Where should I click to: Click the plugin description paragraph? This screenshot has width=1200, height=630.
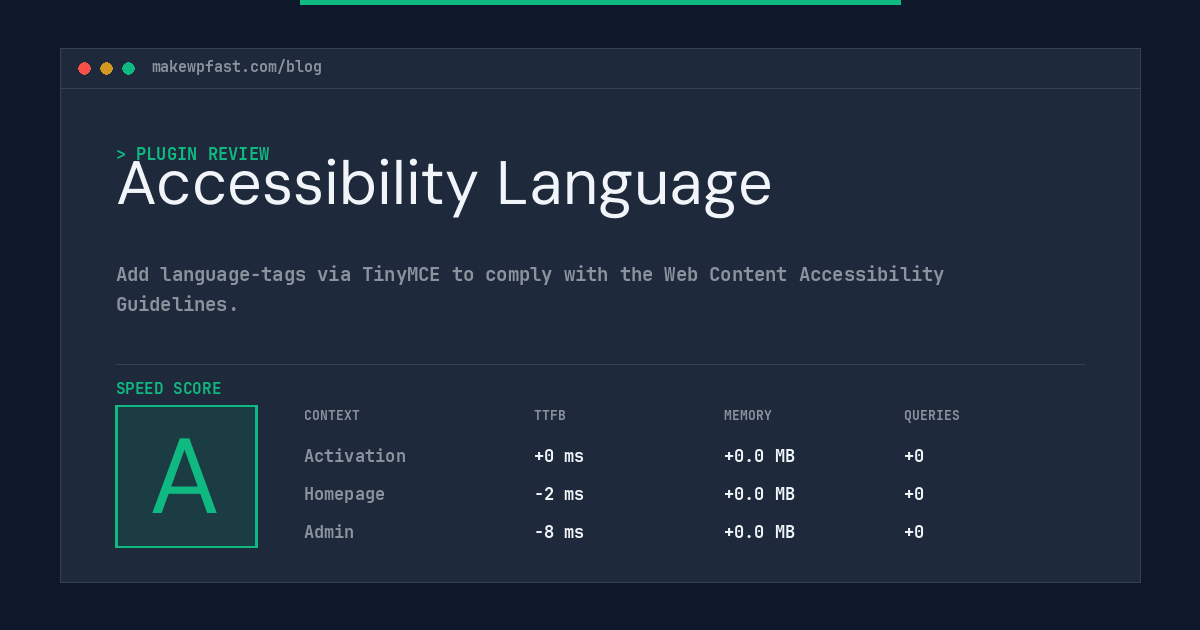coord(530,289)
